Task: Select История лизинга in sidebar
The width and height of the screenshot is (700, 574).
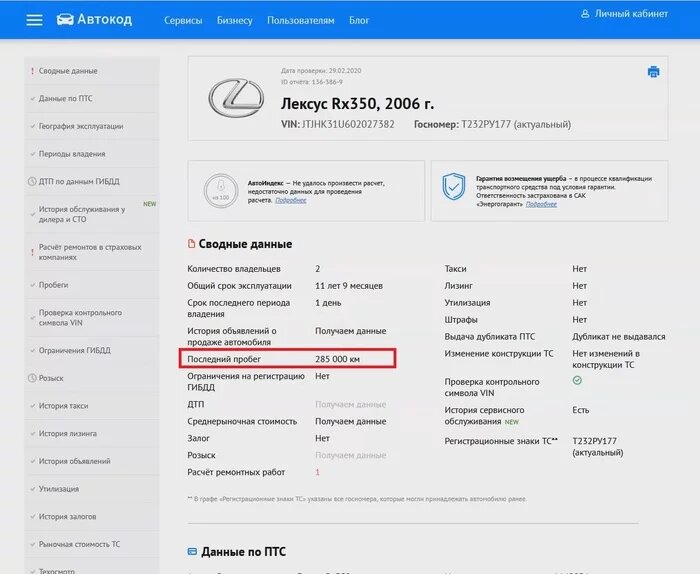Action: (x=92, y=433)
